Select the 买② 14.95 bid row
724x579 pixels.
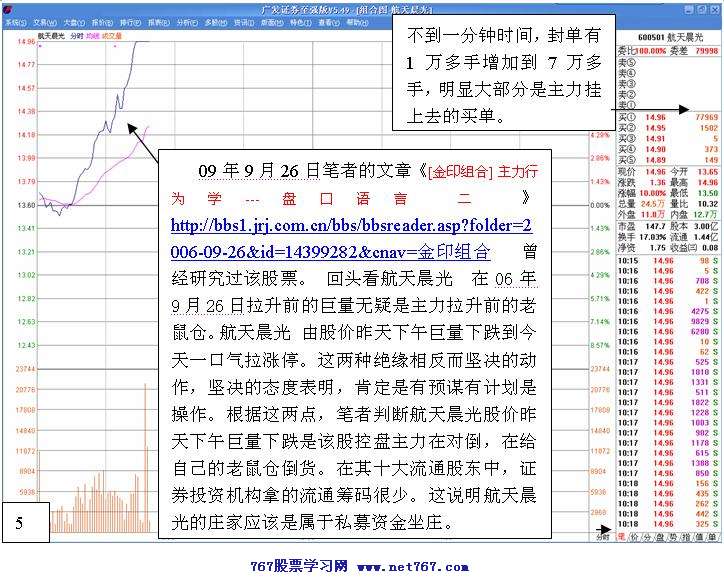click(x=669, y=128)
